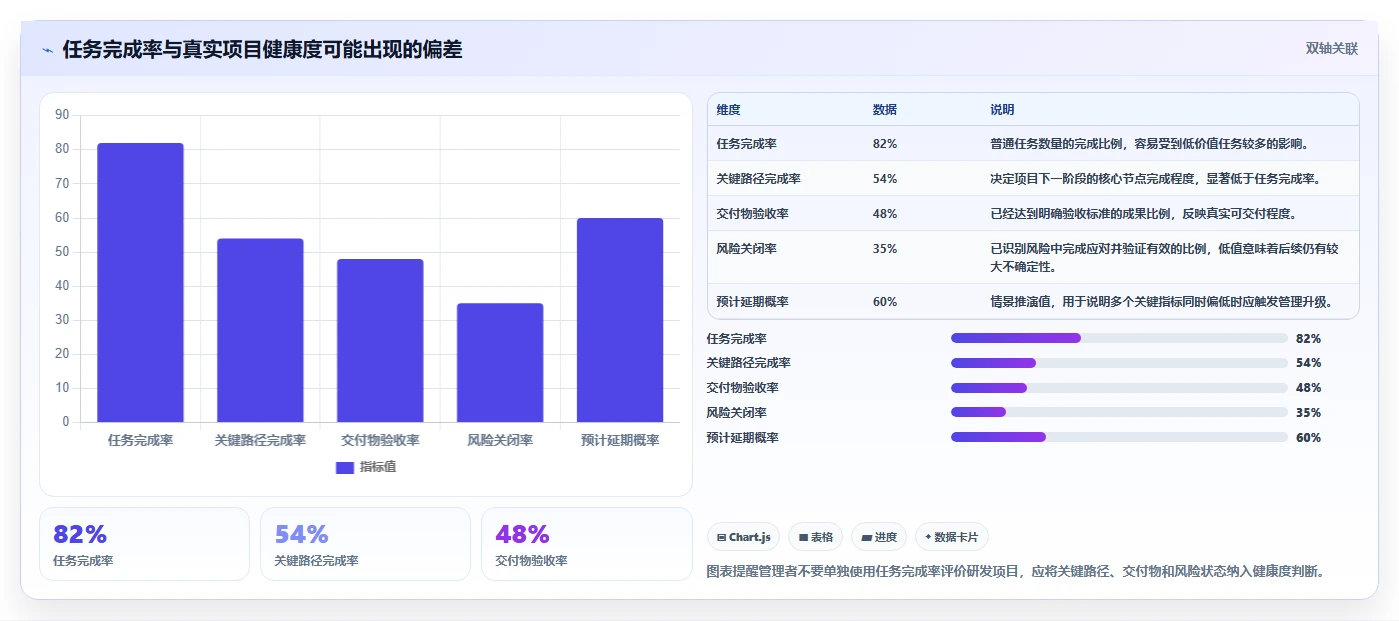1399x621 pixels.
Task: Select the 表格 tag
Action: coord(816,537)
